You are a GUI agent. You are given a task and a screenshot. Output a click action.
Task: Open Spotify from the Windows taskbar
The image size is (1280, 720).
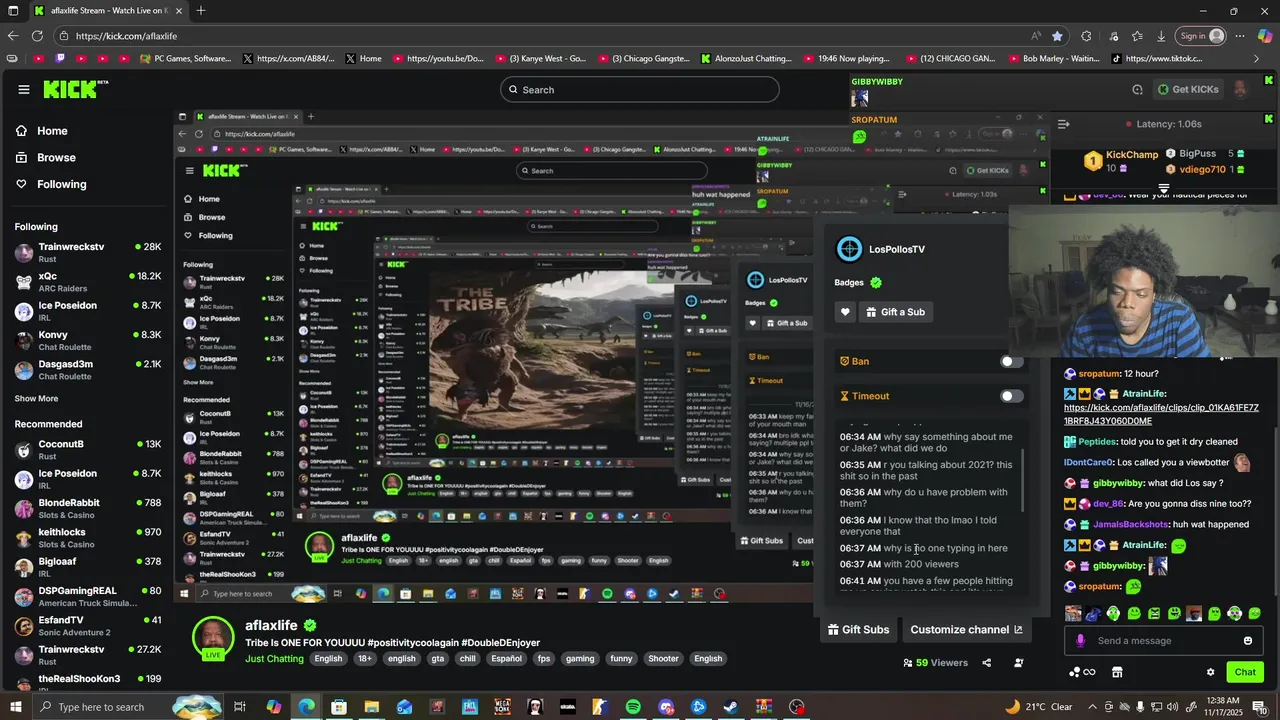click(x=633, y=707)
